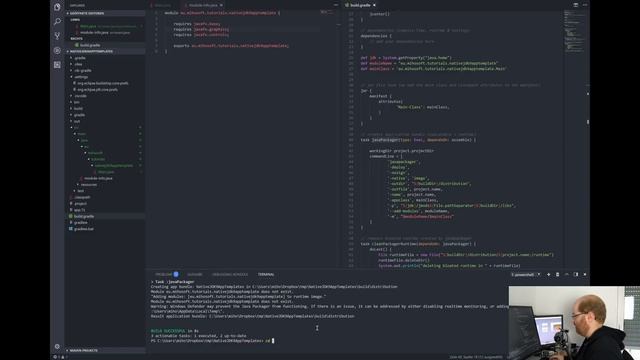
Task: Expand the build folder in explorer
Action: [78, 108]
